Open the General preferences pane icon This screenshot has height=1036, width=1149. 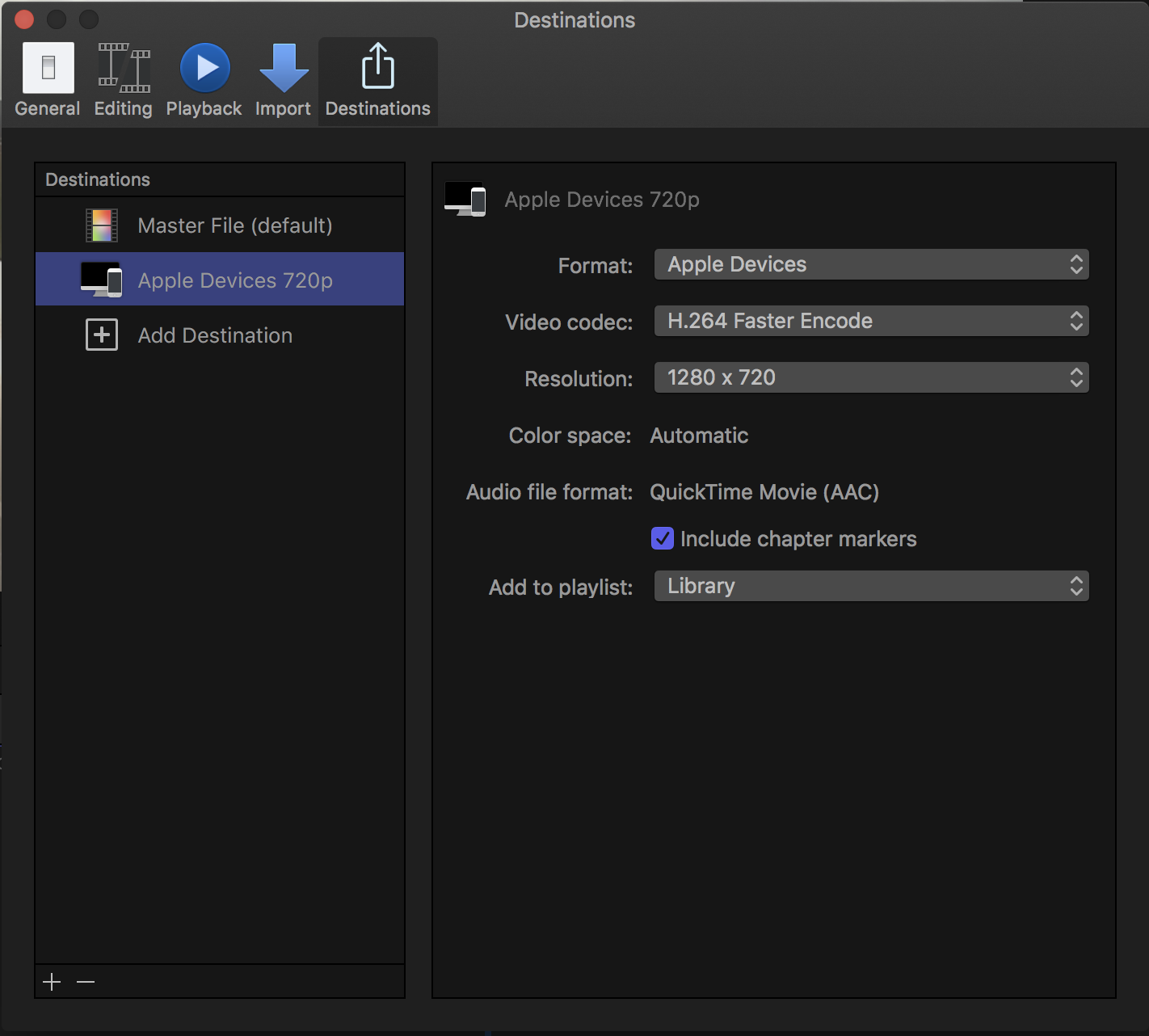pyautogui.click(x=48, y=68)
